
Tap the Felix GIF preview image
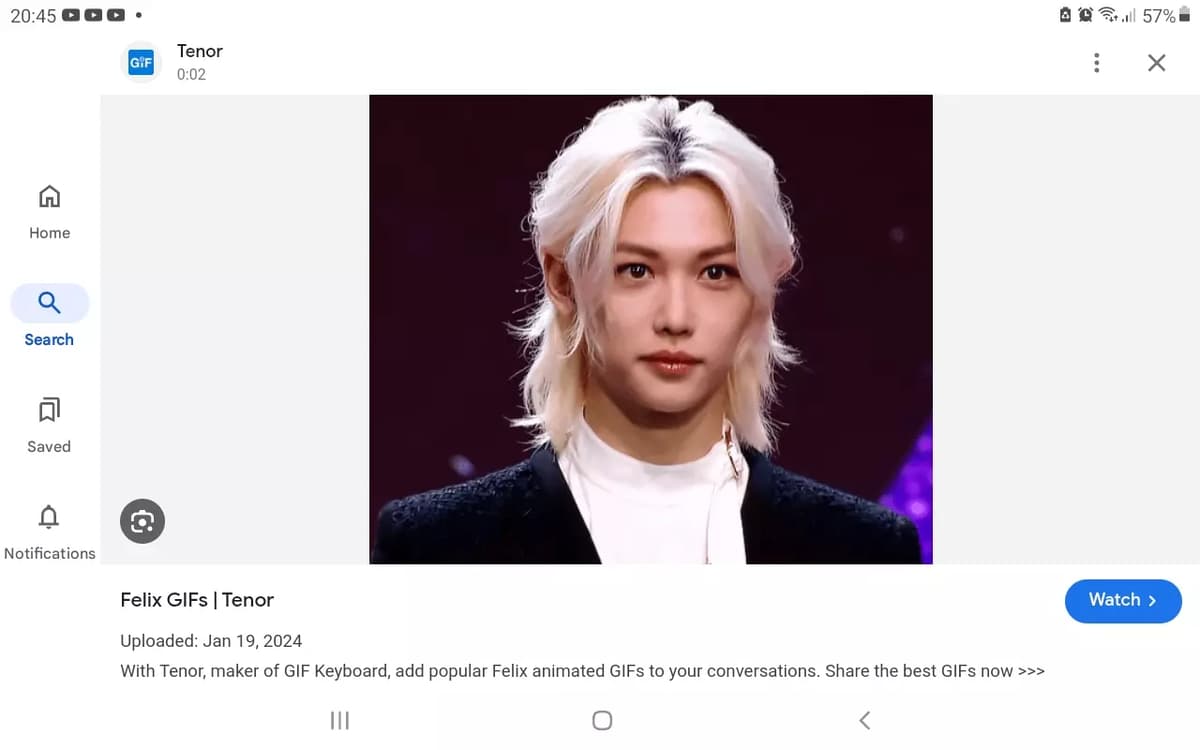click(x=651, y=329)
